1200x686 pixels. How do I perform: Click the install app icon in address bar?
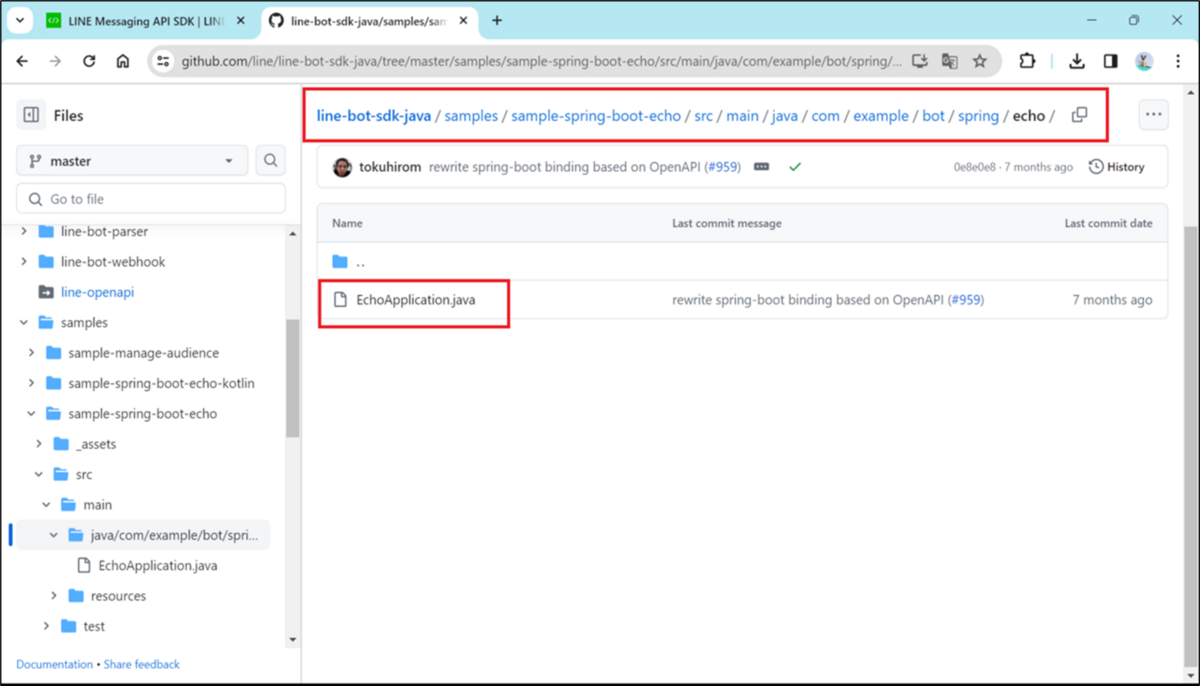click(920, 61)
